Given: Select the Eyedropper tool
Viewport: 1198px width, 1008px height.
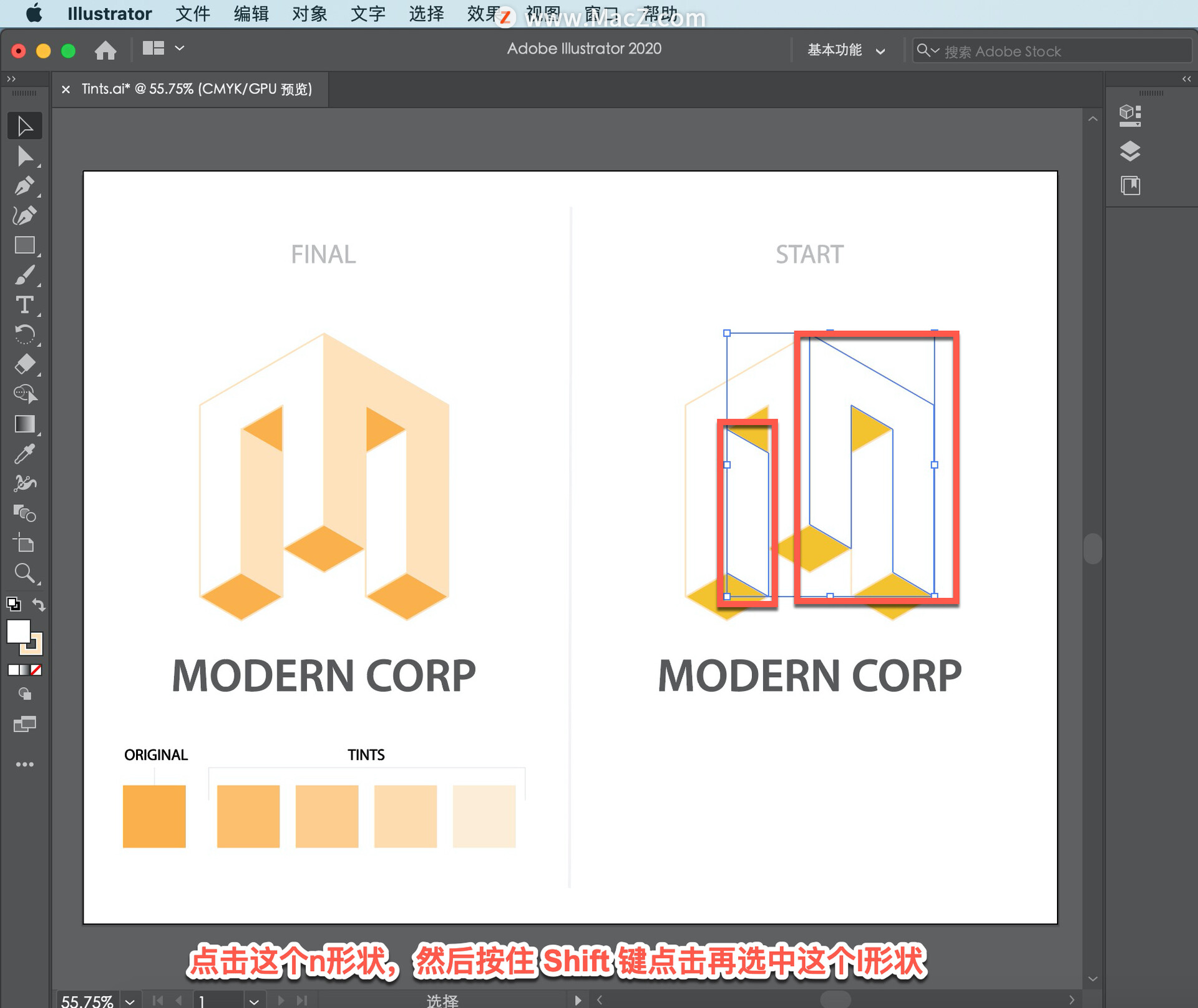Looking at the screenshot, I should point(25,454).
